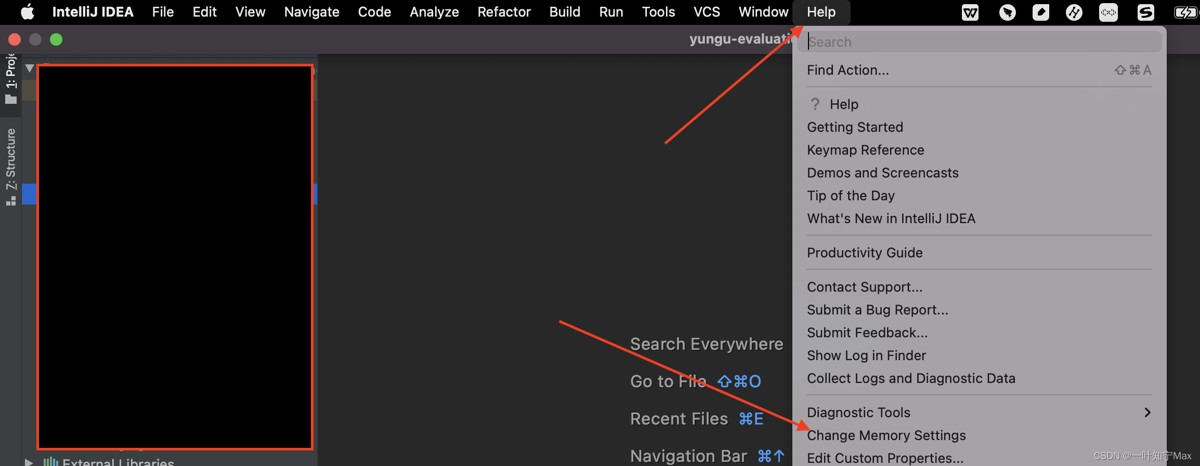Close the open Help menu
The image size is (1200, 466).
click(821, 12)
